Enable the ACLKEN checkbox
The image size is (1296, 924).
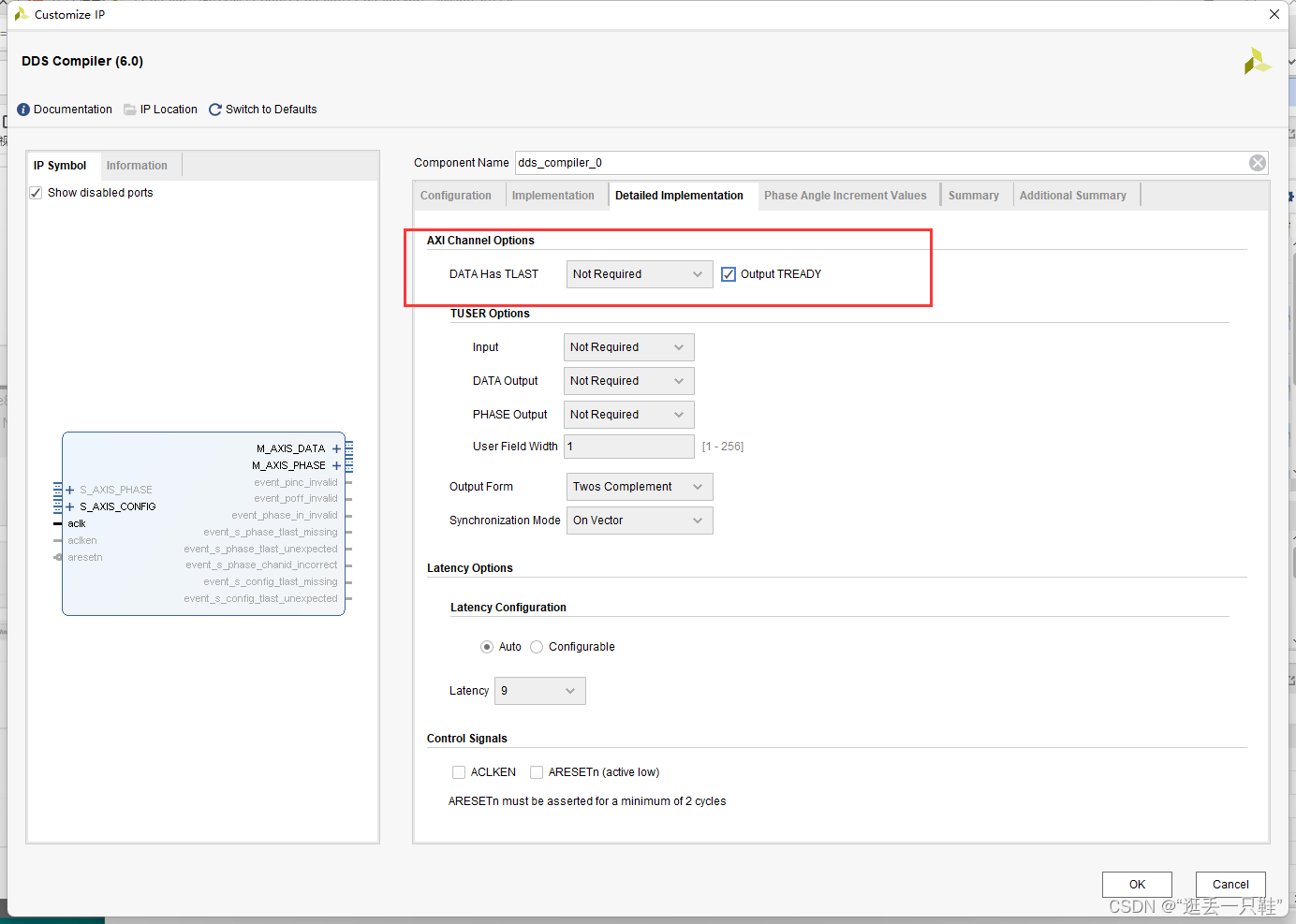tap(459, 772)
